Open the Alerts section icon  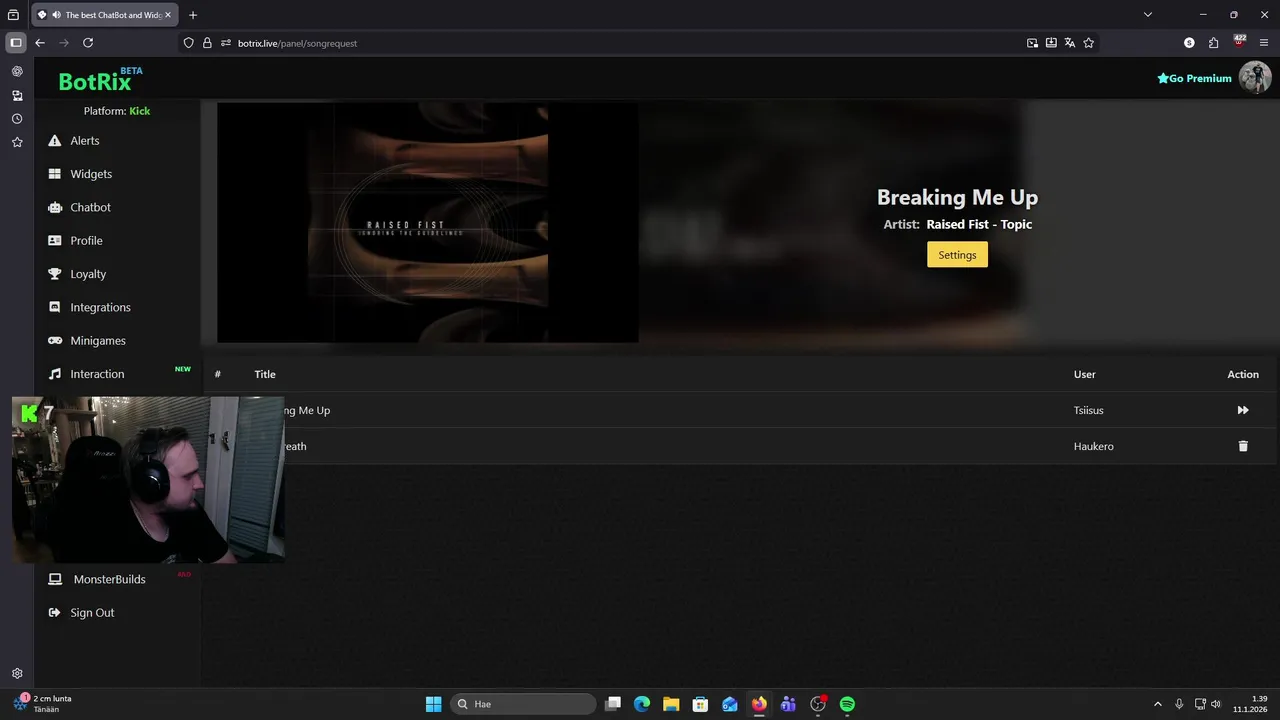coord(54,141)
